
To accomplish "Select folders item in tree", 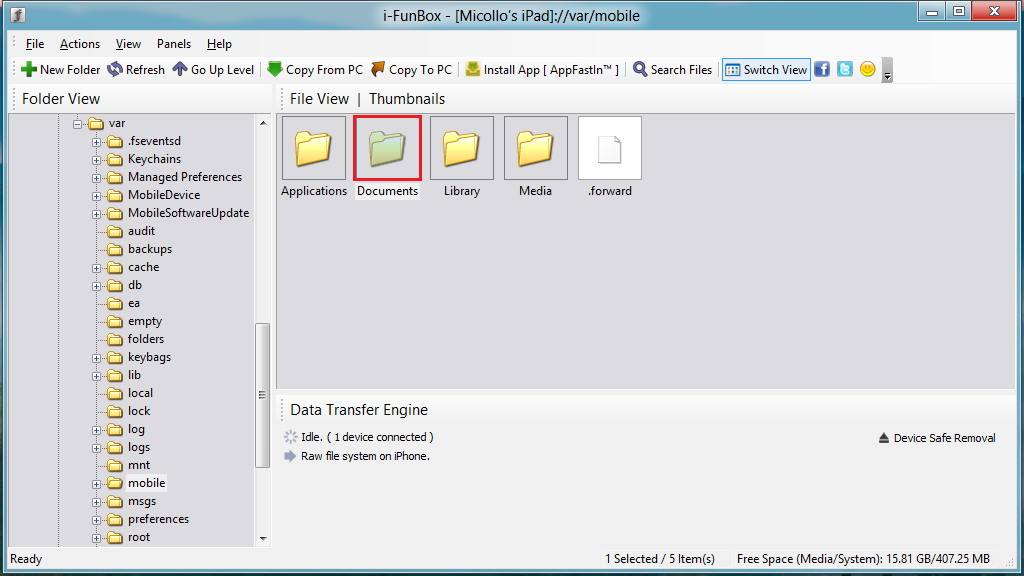I will click(x=146, y=339).
